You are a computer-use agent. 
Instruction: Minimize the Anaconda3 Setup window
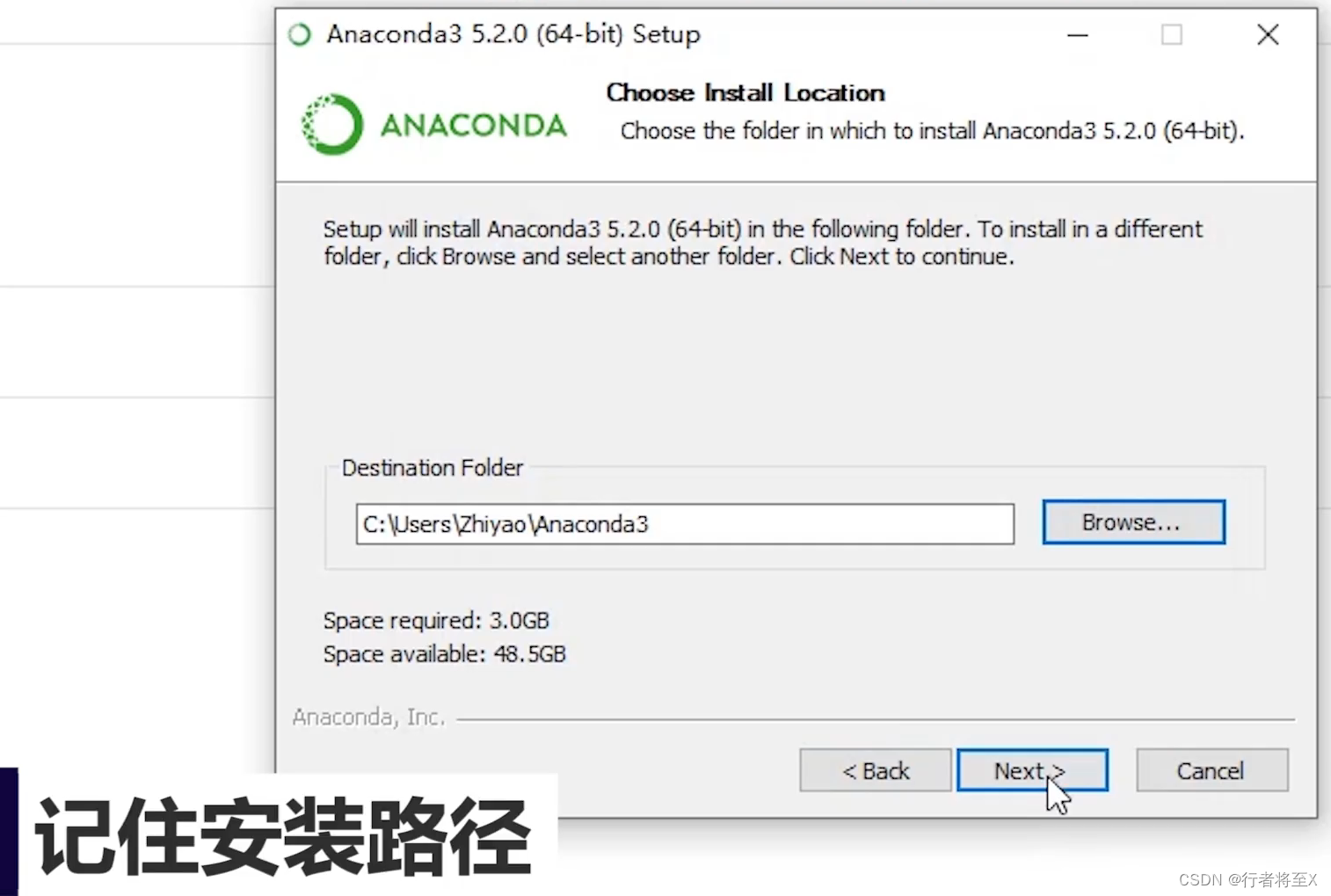click(x=1078, y=35)
